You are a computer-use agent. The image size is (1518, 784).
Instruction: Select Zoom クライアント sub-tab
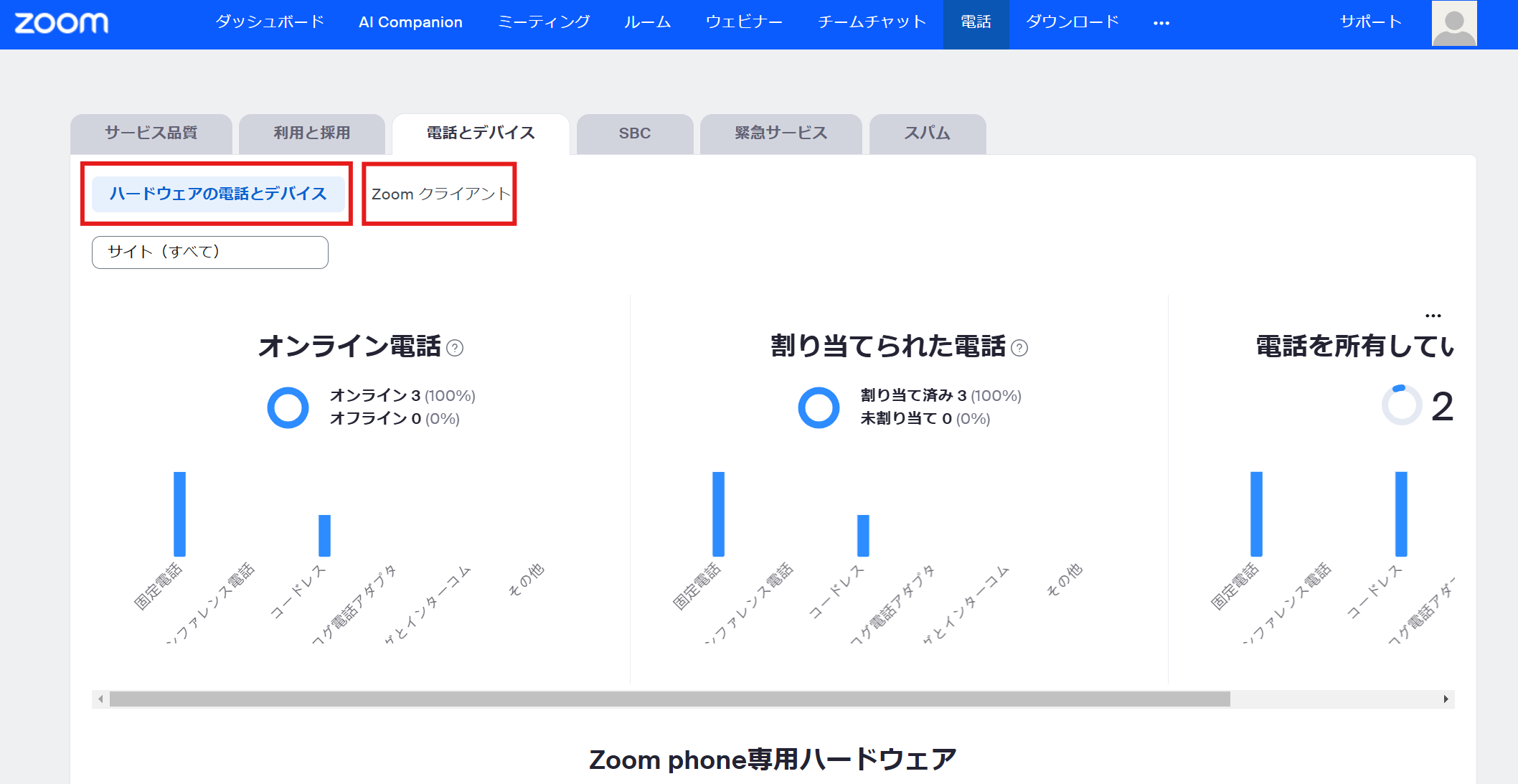(x=440, y=194)
